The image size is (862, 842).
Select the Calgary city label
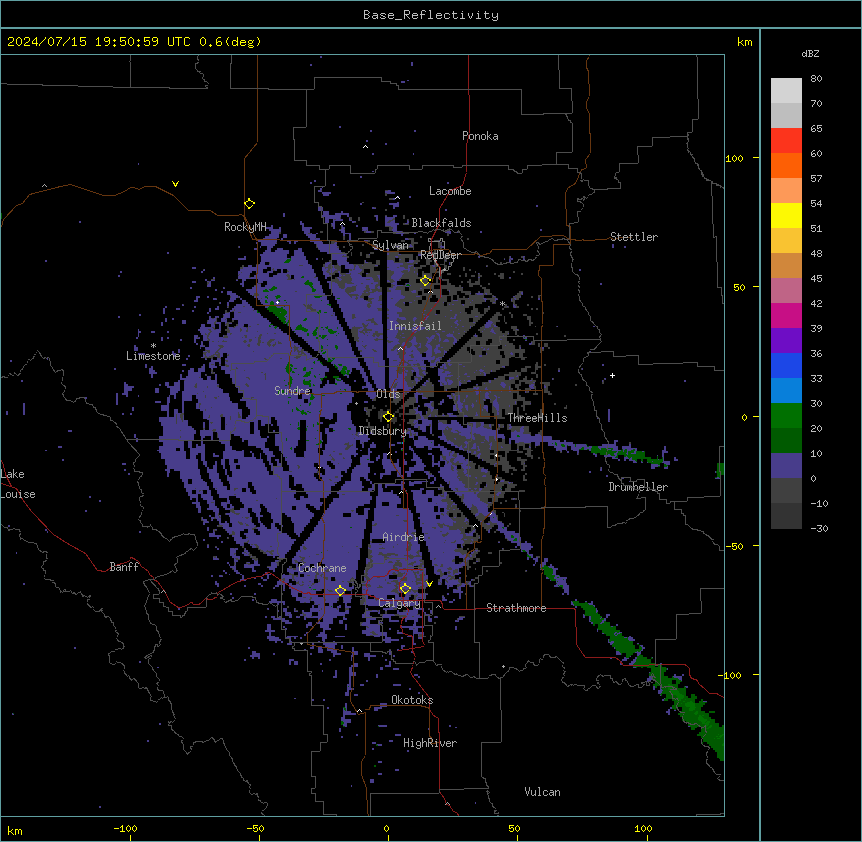(399, 603)
